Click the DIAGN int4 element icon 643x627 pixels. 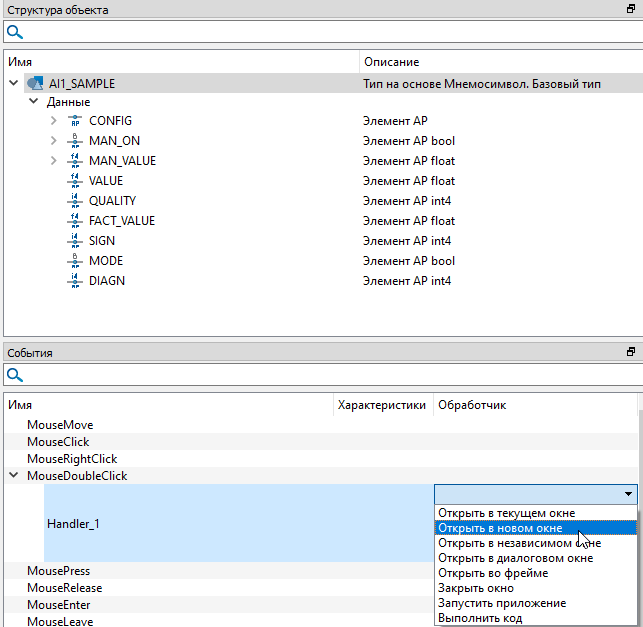(x=74, y=281)
